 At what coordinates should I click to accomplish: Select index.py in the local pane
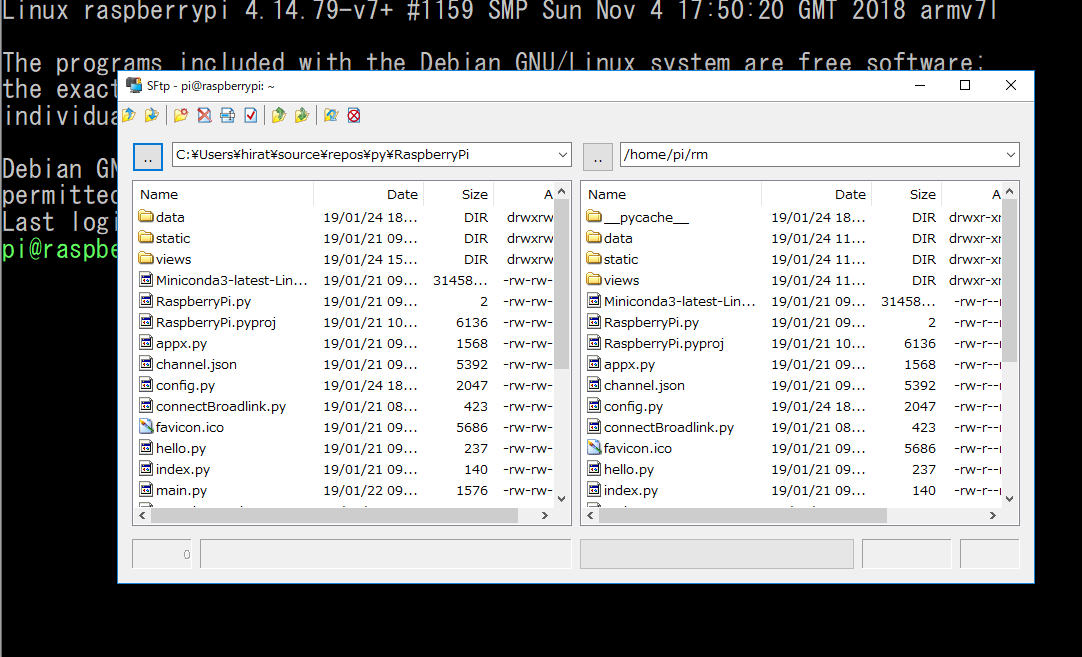tap(183, 469)
